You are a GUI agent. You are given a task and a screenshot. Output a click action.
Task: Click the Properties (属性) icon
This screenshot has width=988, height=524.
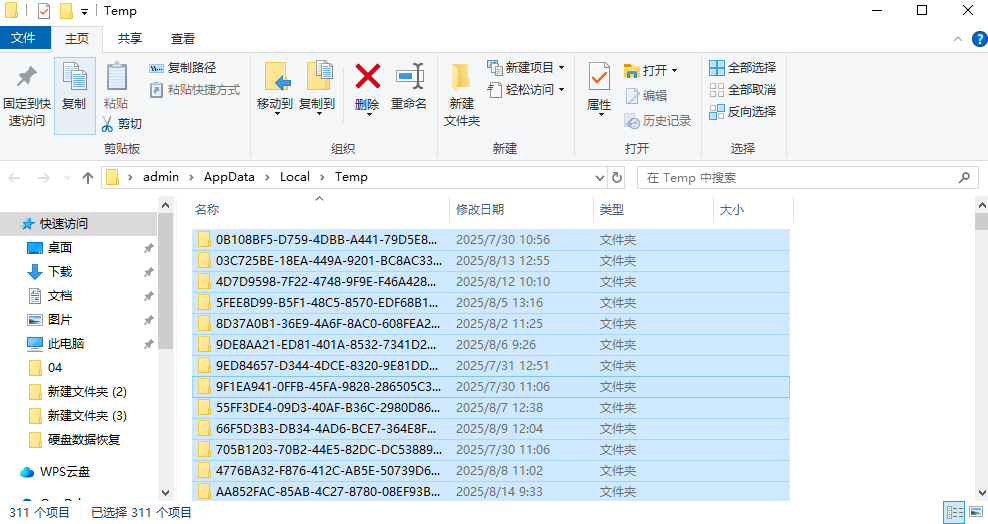599,78
